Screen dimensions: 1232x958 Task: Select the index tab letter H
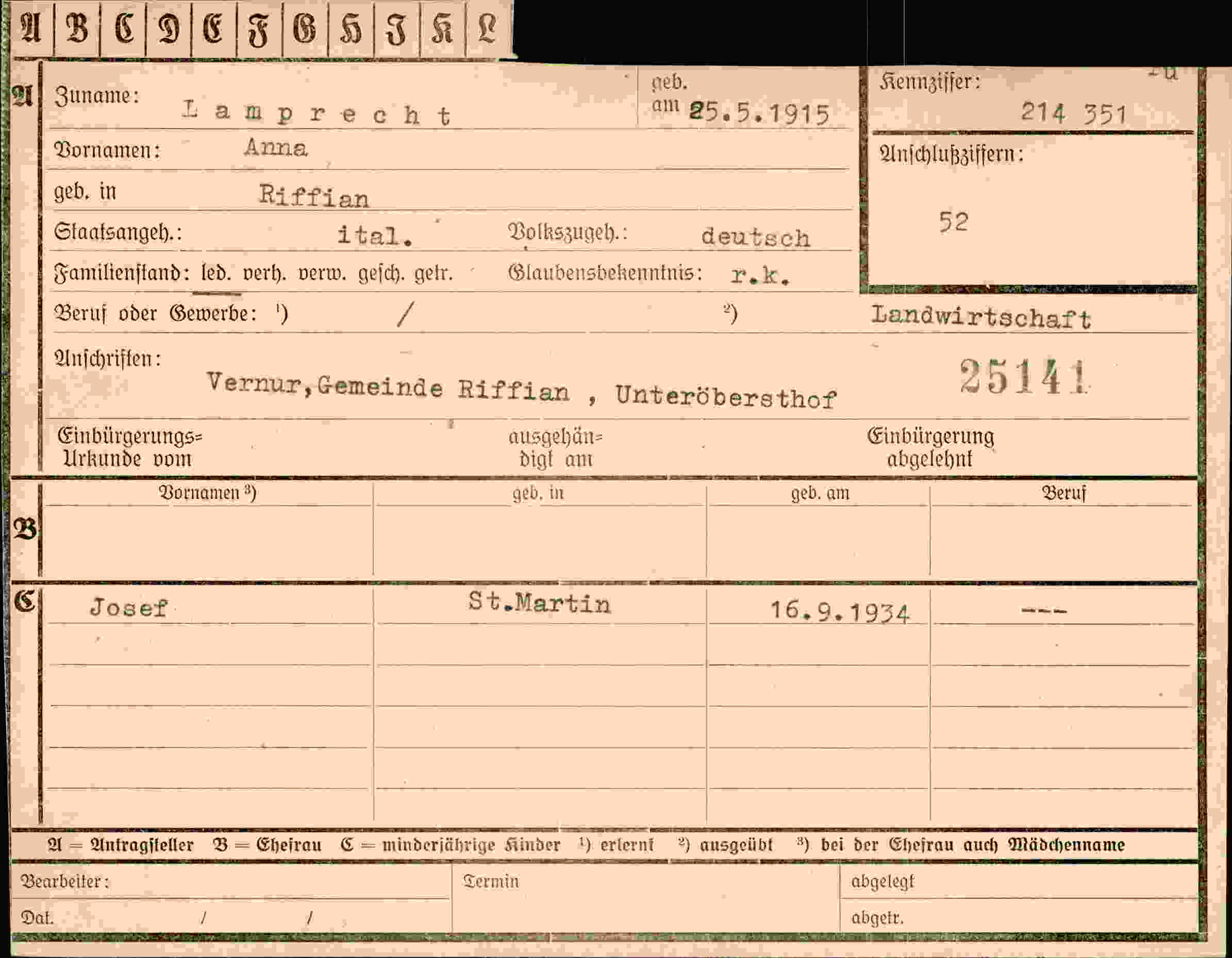point(351,29)
